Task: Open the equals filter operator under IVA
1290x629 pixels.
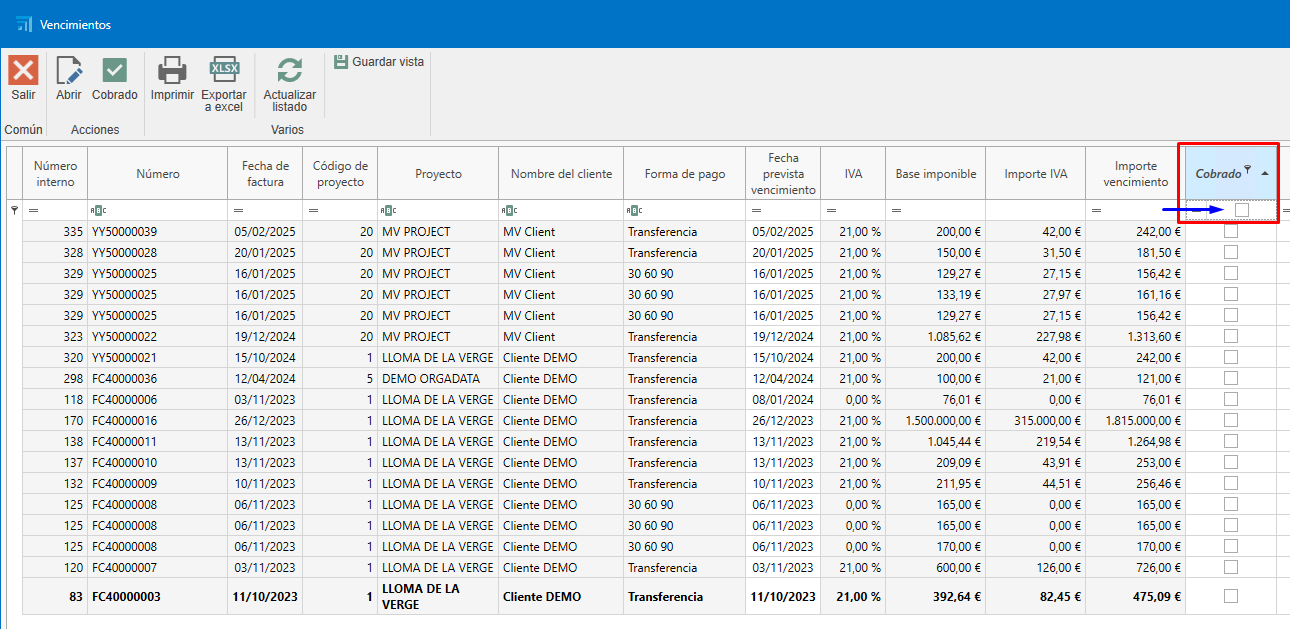Action: (830, 210)
